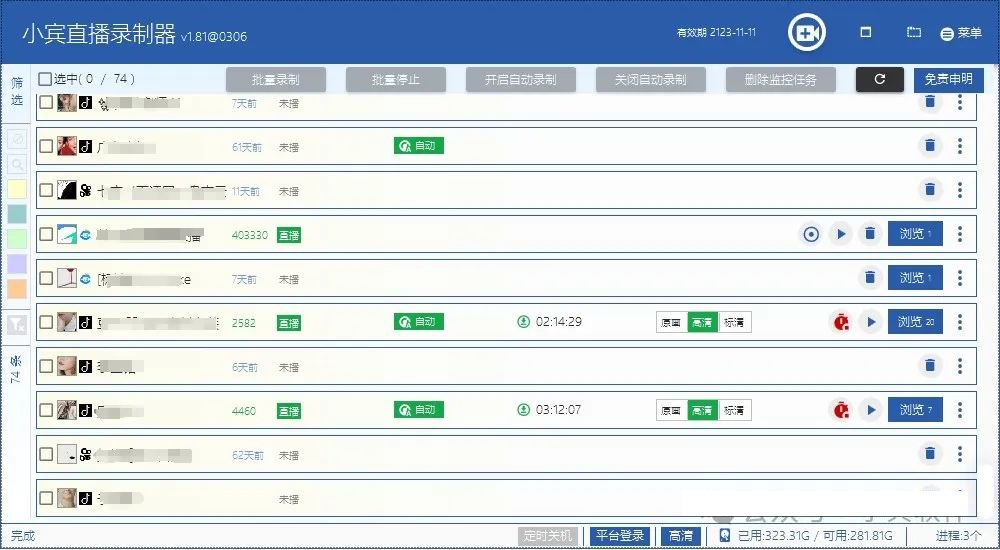
Task: Click the search magnifier icon in sidebar
Action: (17, 164)
